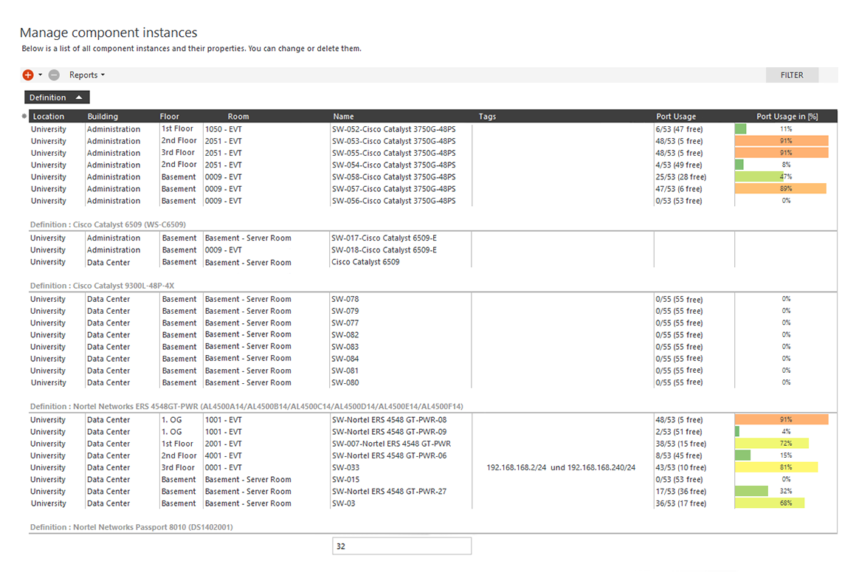This screenshot has width=856, height=578.
Task: Click the Port Usage column header
Action: [676, 116]
